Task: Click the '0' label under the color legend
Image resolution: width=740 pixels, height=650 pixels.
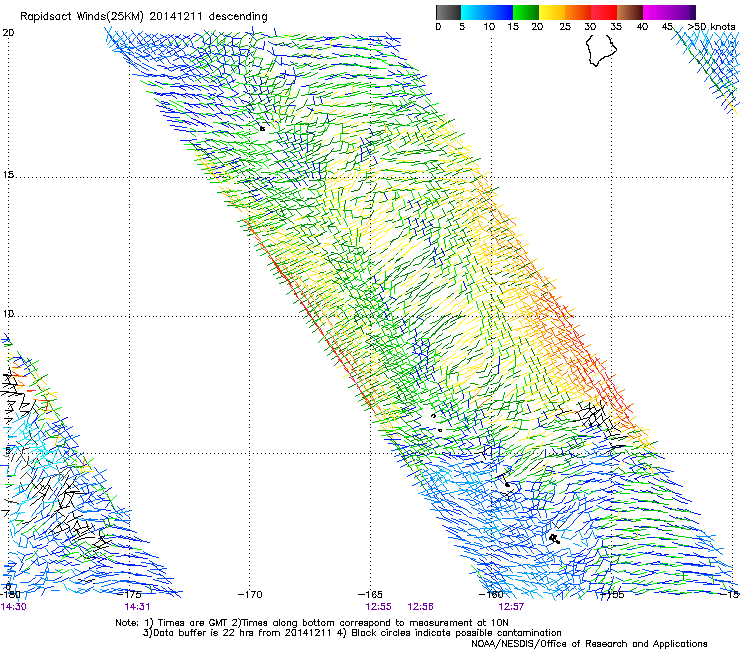Action: click(x=438, y=27)
